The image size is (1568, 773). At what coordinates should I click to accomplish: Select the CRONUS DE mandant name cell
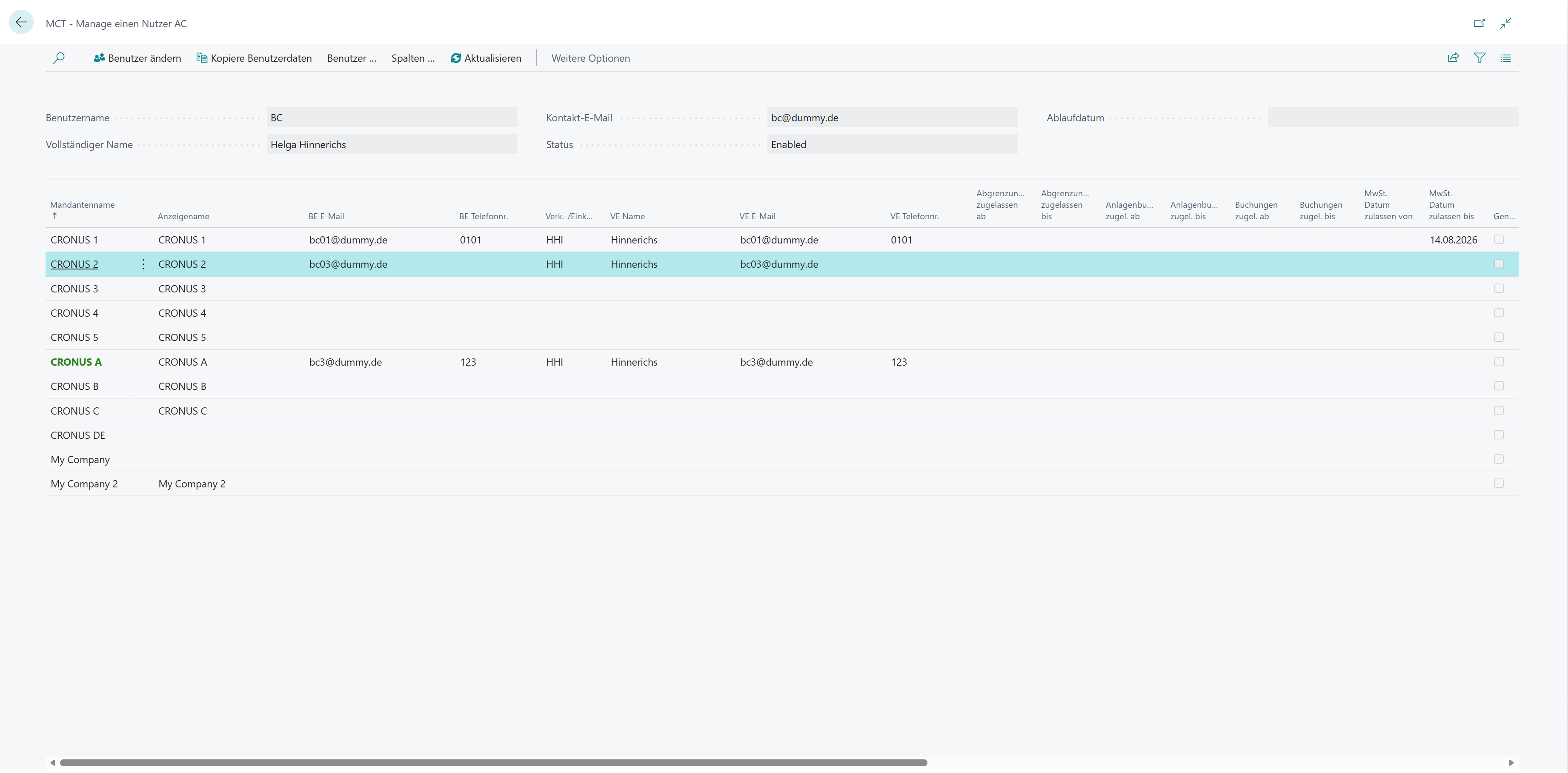(78, 435)
